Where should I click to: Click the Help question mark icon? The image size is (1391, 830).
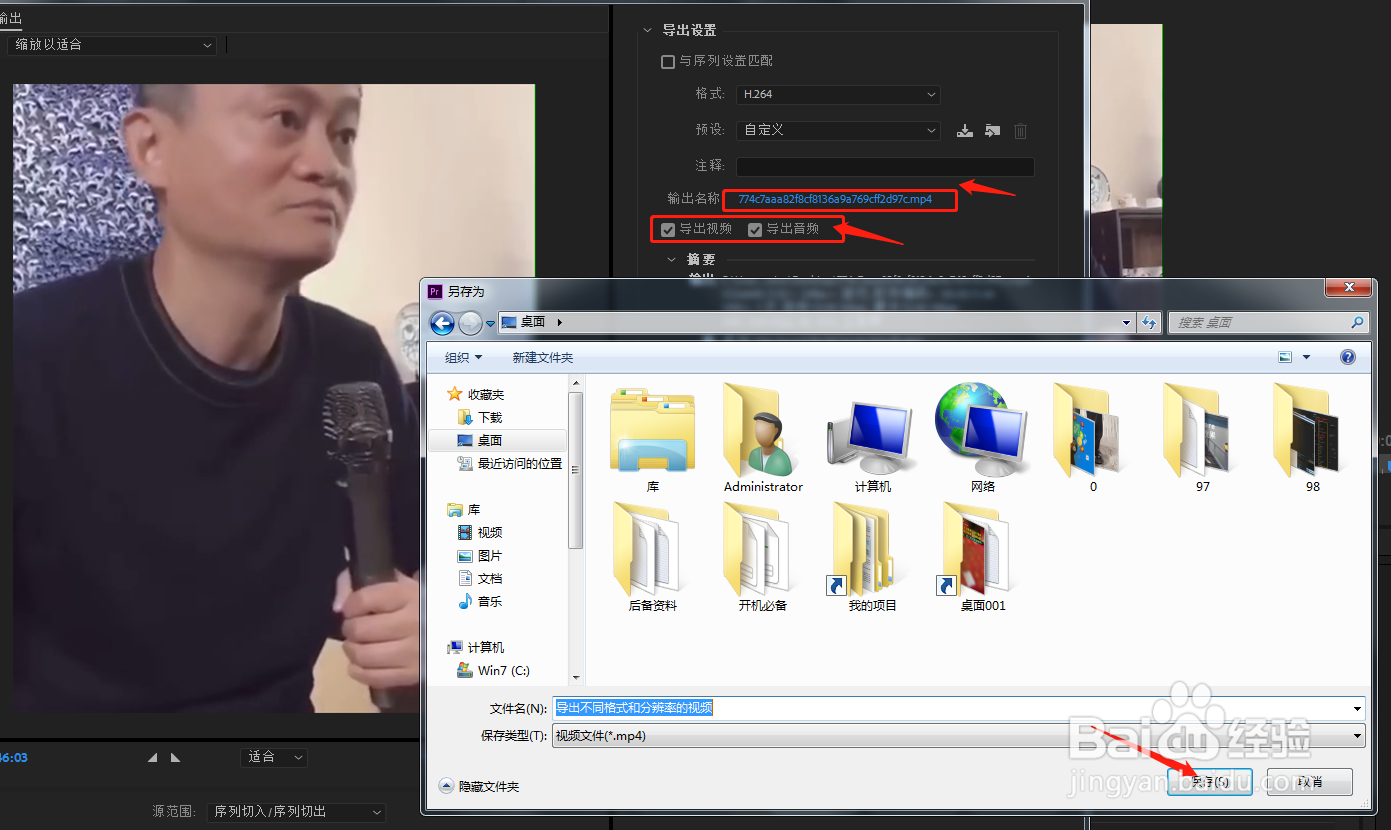pyautogui.click(x=1347, y=356)
